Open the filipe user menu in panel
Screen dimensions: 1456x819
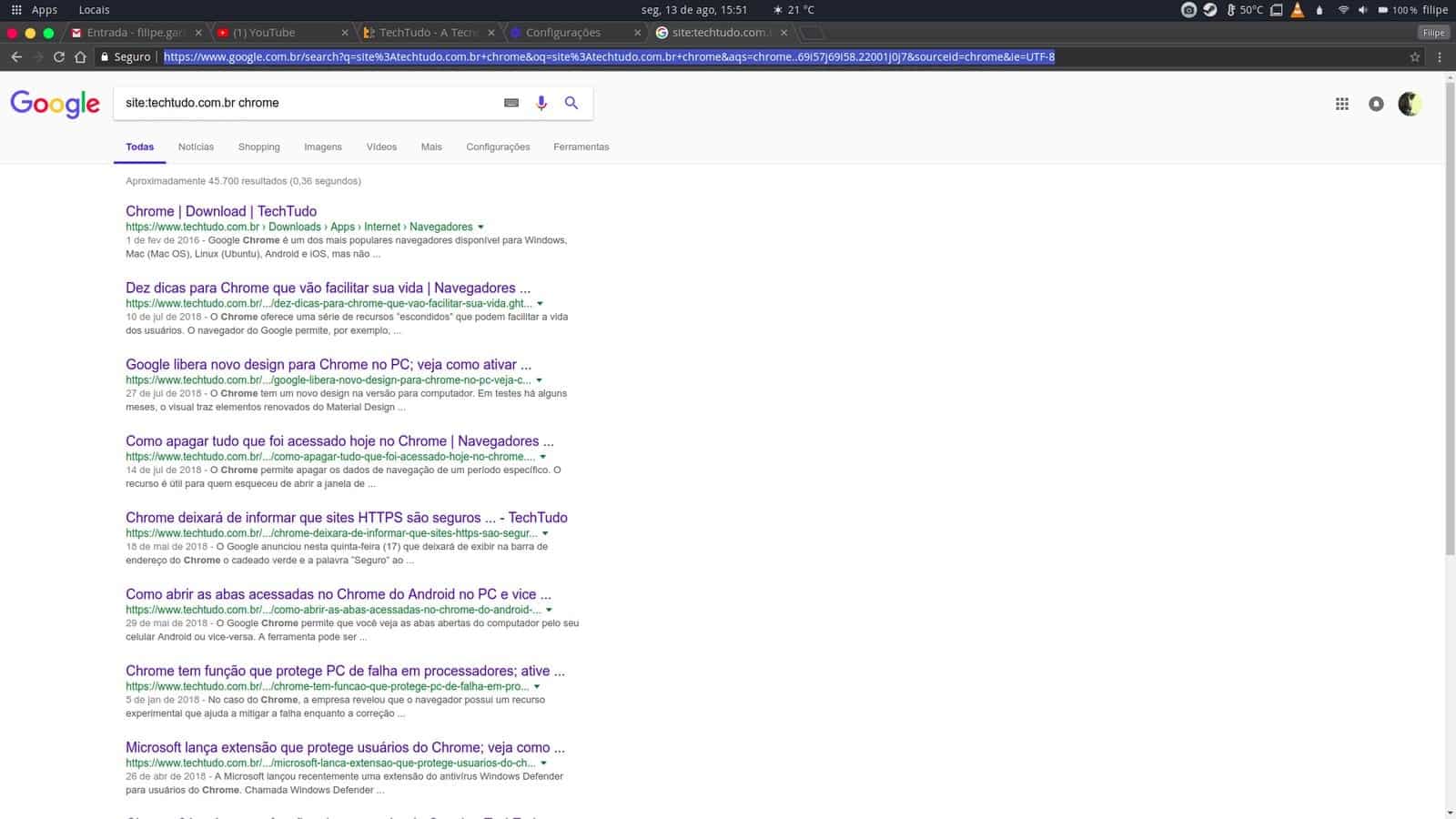[x=1435, y=10]
